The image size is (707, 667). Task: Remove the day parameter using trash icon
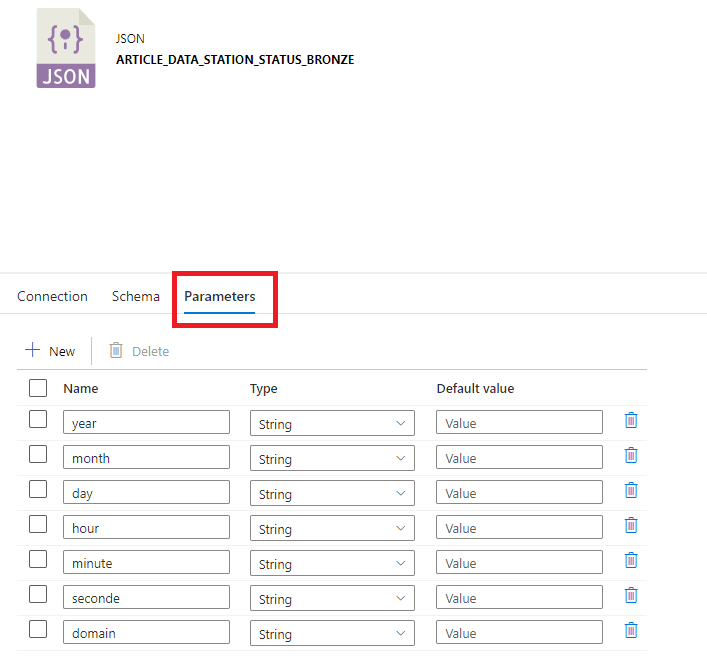click(631, 491)
